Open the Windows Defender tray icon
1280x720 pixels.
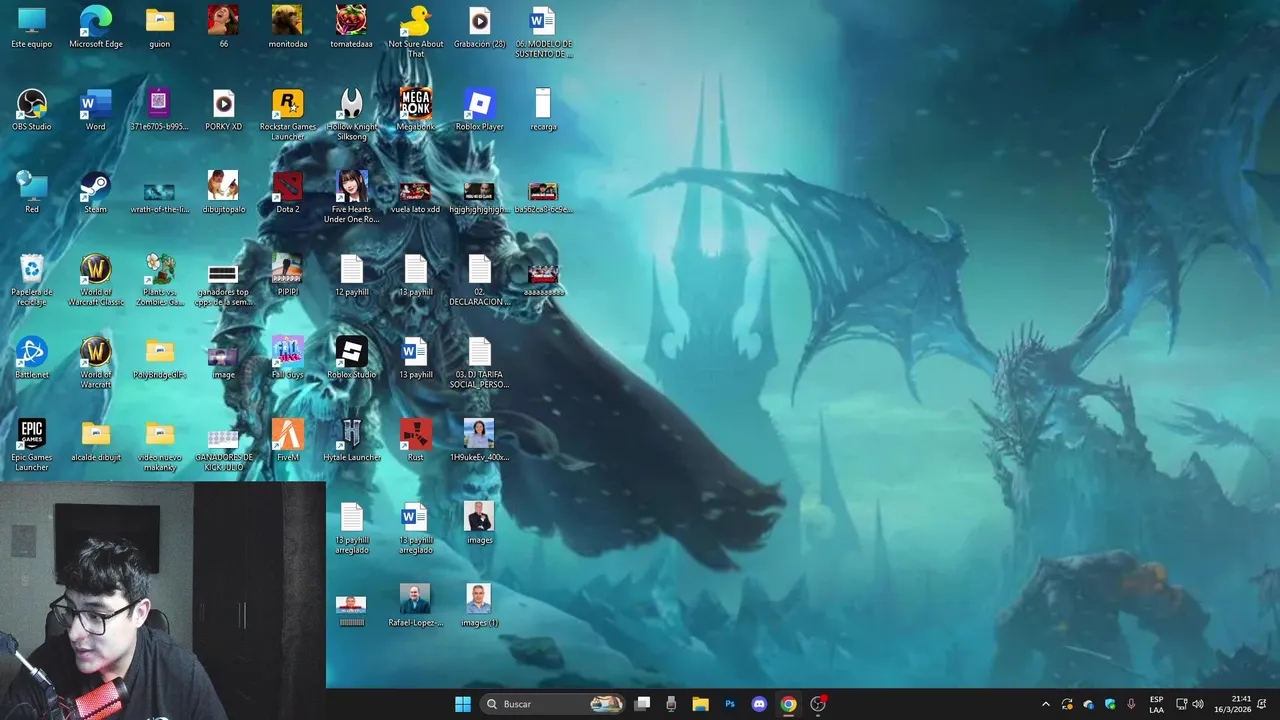[1110, 704]
